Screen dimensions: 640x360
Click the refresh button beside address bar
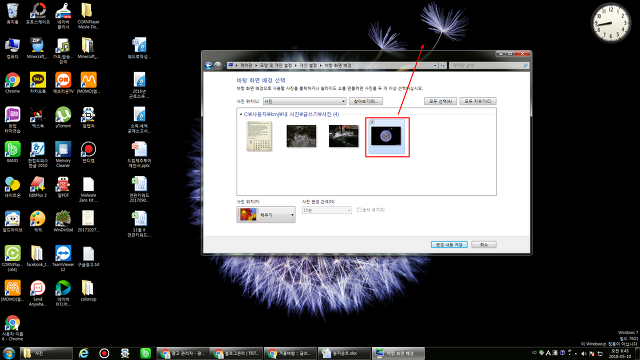442,65
